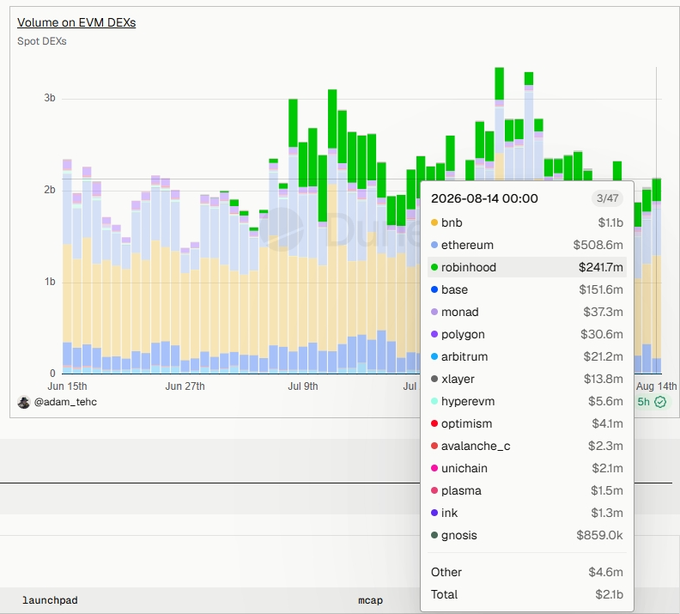Click the 3/47 series count badge
This screenshot has height=614, width=680.
pos(607,199)
